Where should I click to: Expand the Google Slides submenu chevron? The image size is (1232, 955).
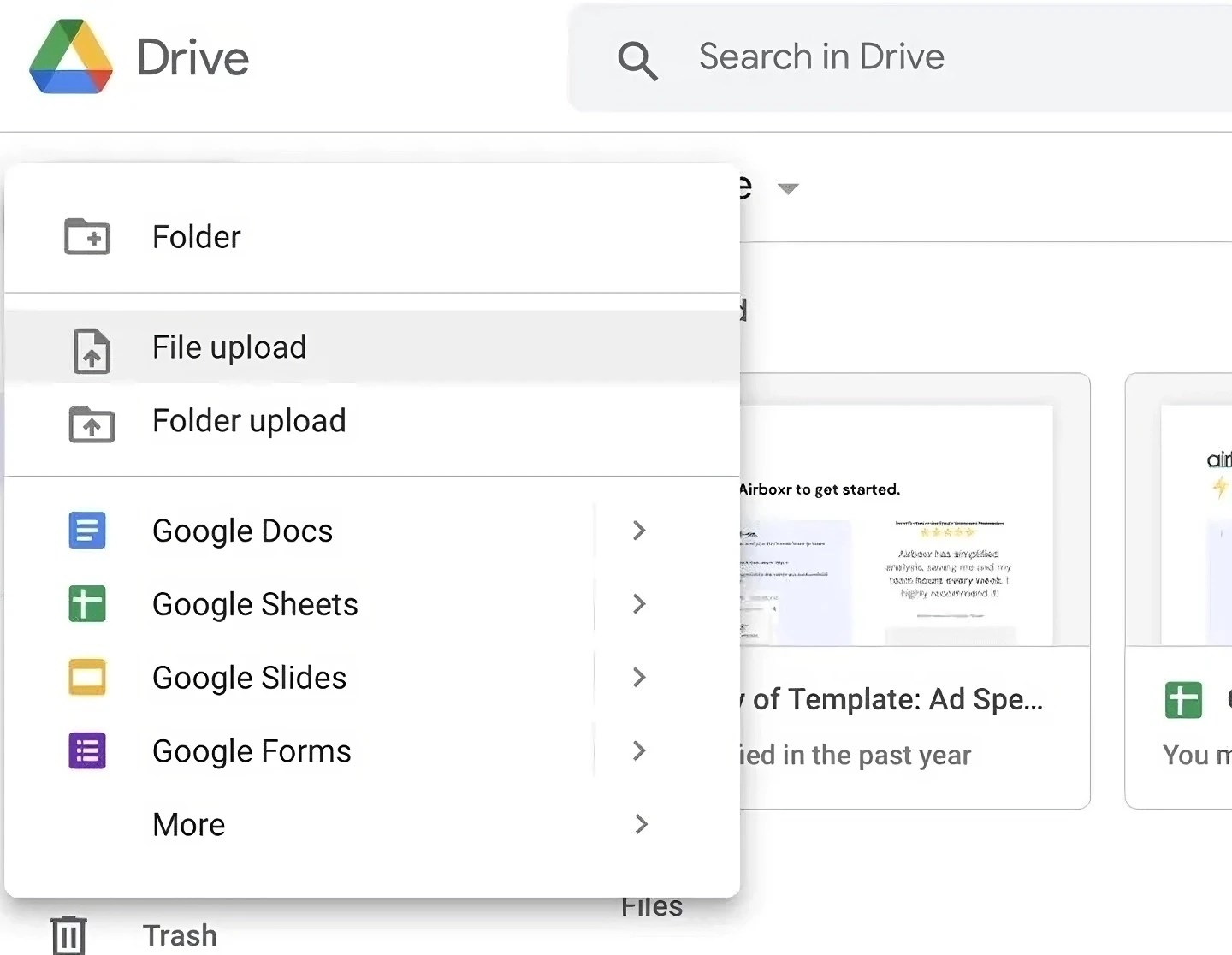tap(638, 677)
